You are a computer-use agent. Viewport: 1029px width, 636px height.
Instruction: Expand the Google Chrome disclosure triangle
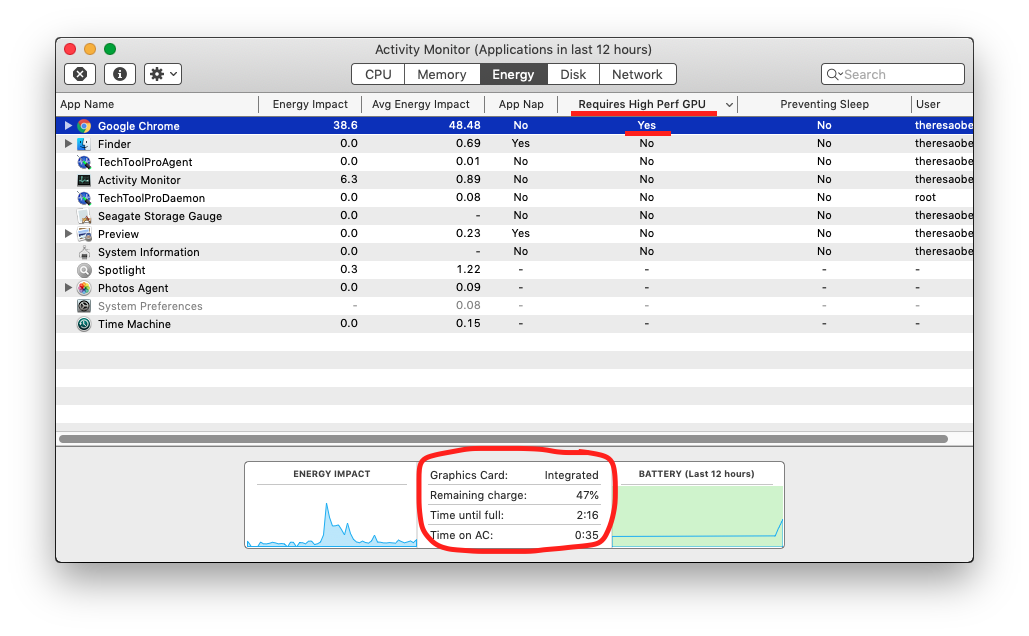tap(68, 125)
